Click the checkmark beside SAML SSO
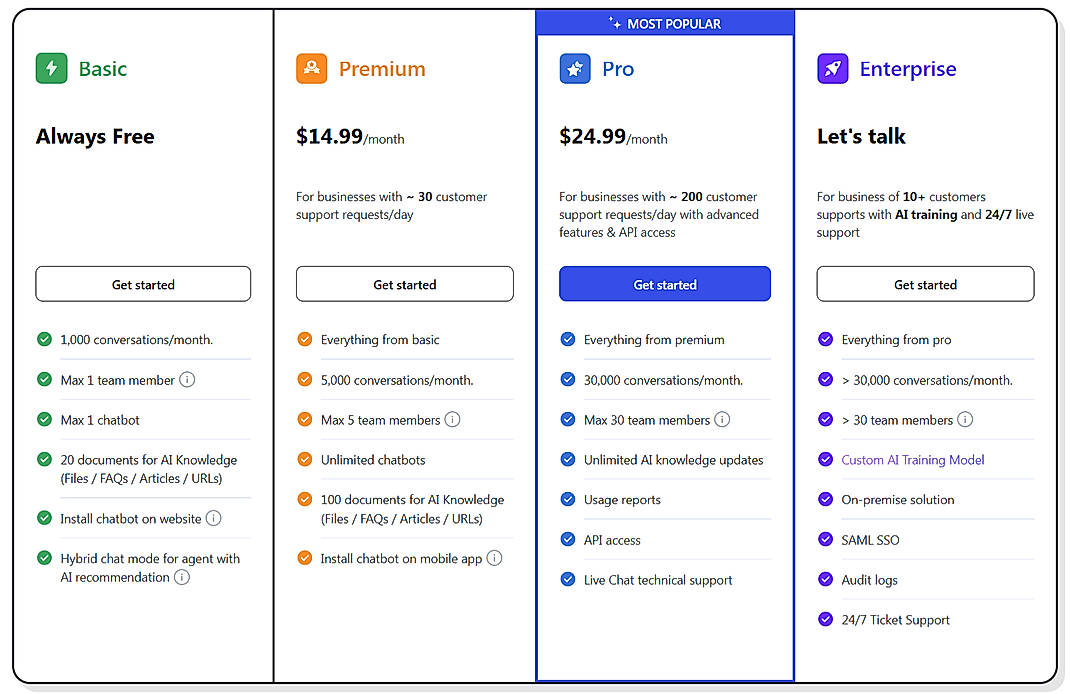Image resolution: width=1070 pixels, height=694 pixels. pos(825,540)
